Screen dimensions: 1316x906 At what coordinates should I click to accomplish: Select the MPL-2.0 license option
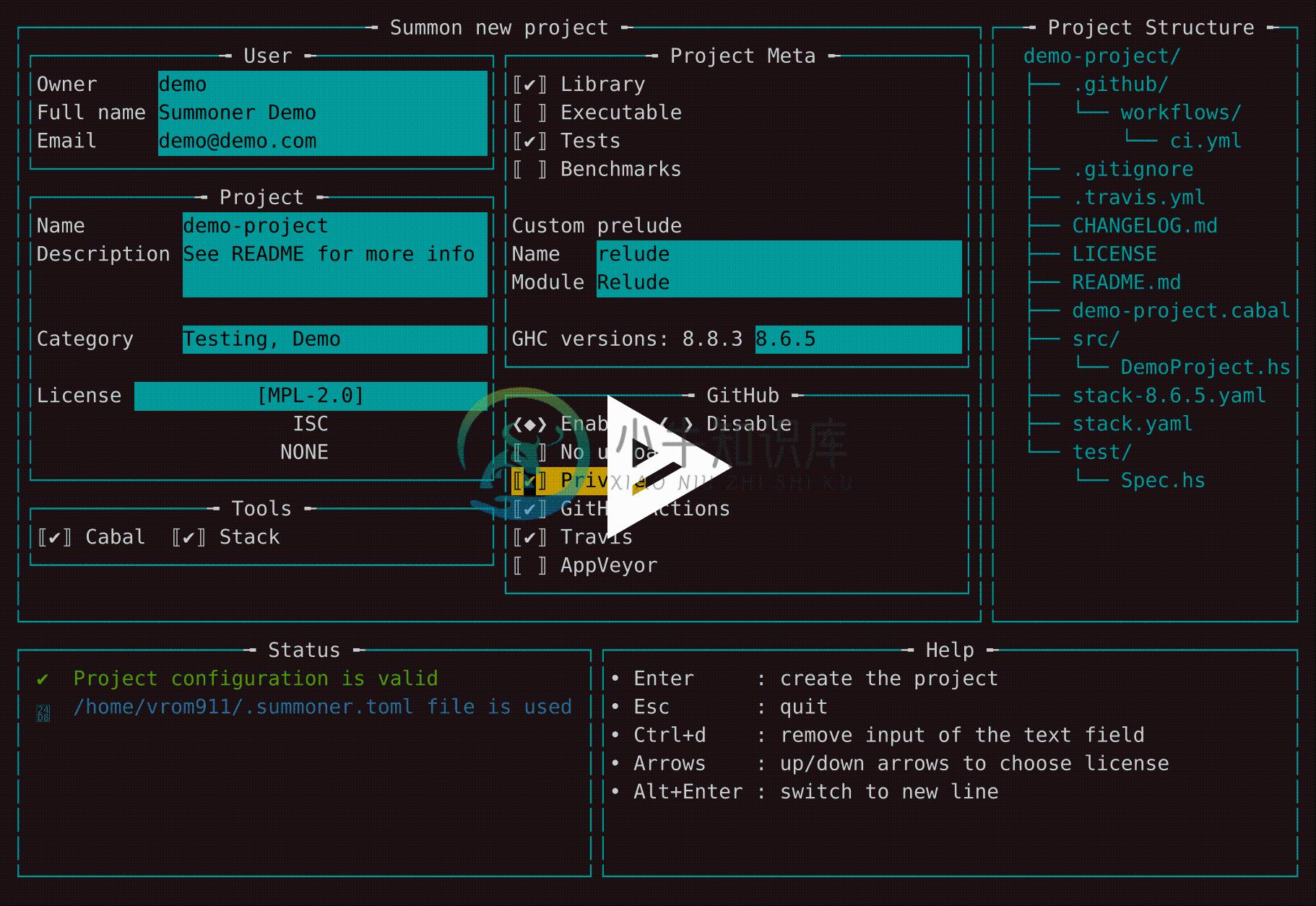pyautogui.click(x=311, y=396)
